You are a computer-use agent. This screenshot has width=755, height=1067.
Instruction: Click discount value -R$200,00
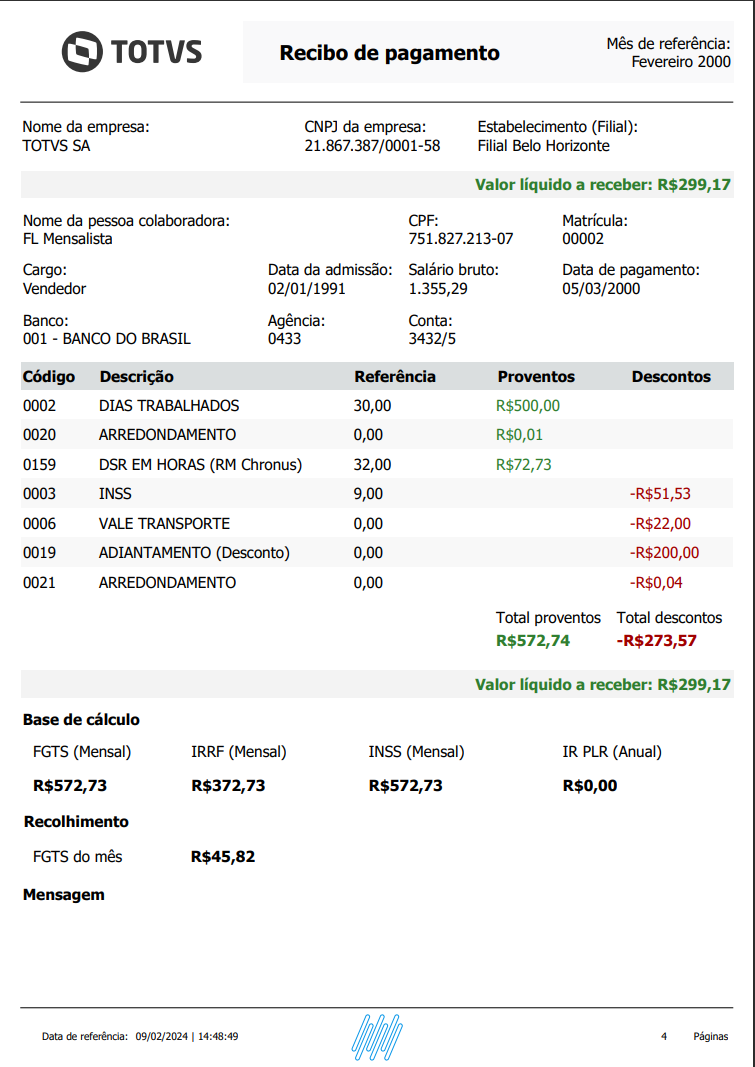(665, 553)
